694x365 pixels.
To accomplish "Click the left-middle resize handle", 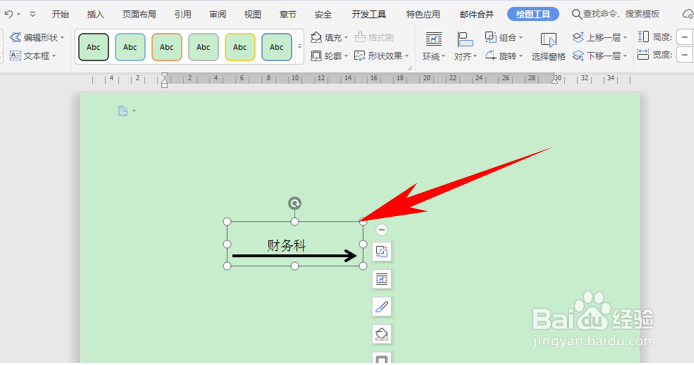I will coord(227,244).
